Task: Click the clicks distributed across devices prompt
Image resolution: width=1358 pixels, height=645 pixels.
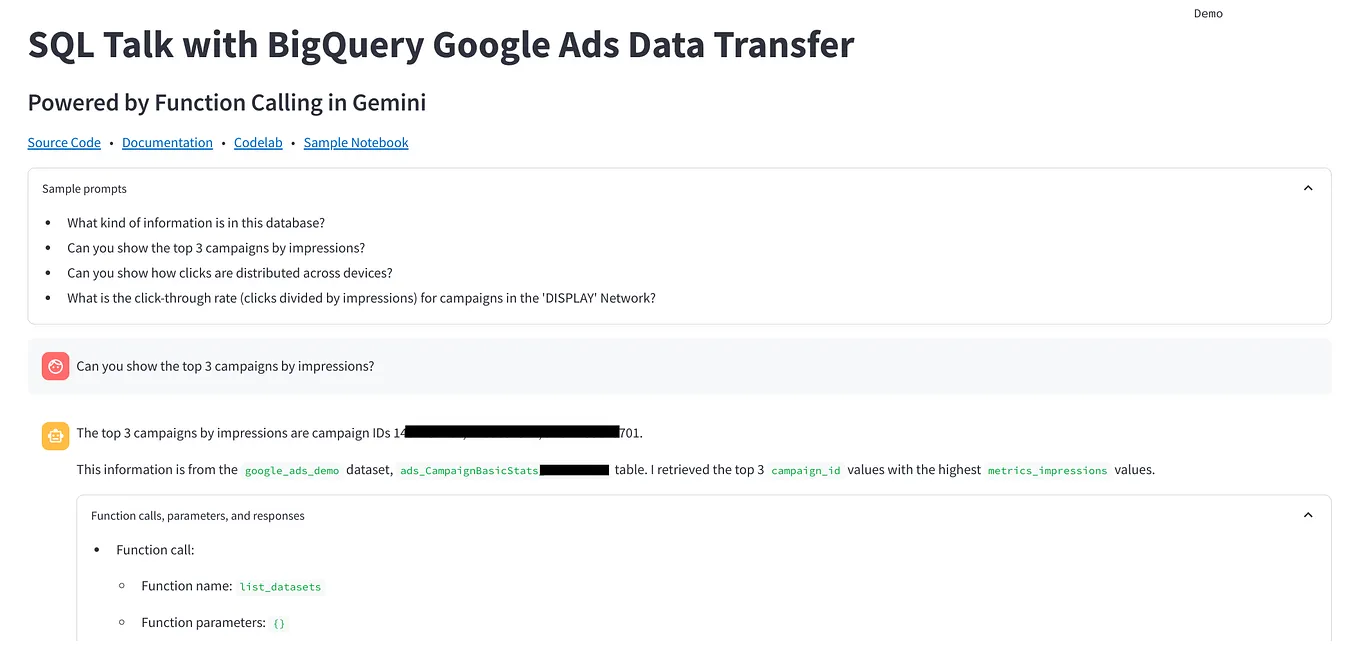Action: tap(230, 273)
